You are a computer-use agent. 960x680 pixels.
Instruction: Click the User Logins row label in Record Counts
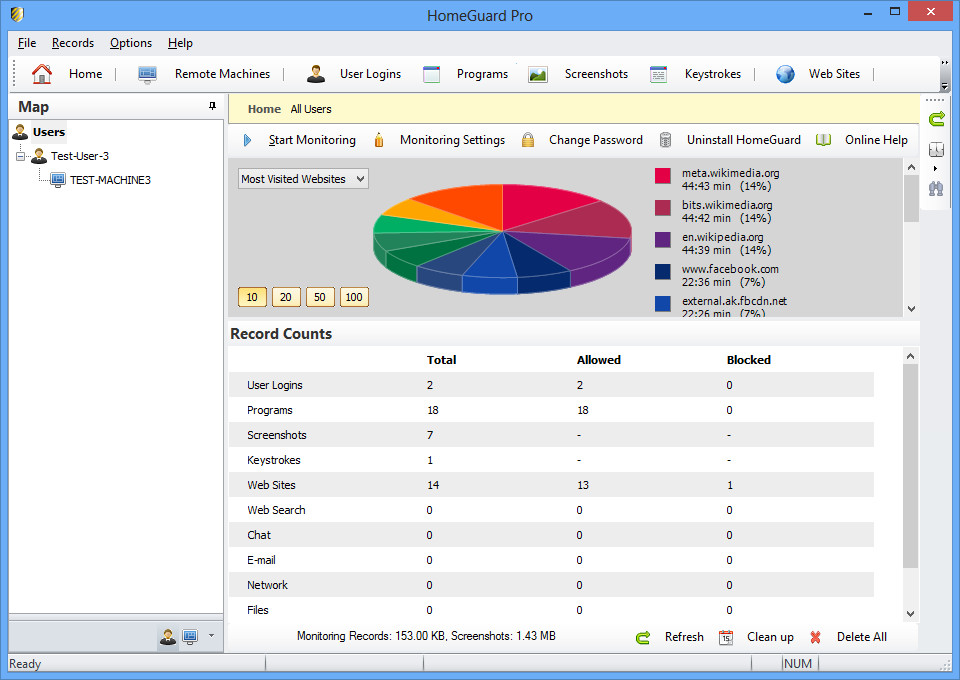point(275,385)
